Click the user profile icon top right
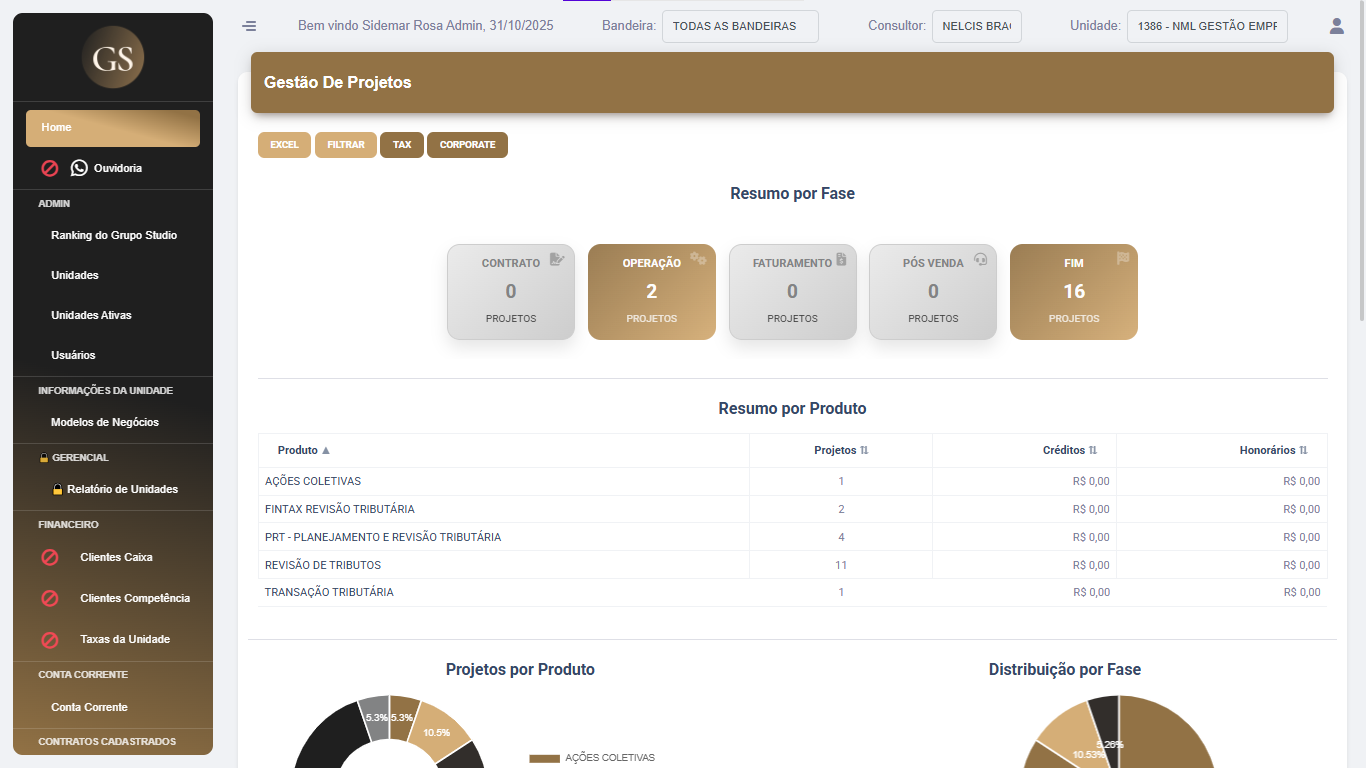 (1336, 26)
